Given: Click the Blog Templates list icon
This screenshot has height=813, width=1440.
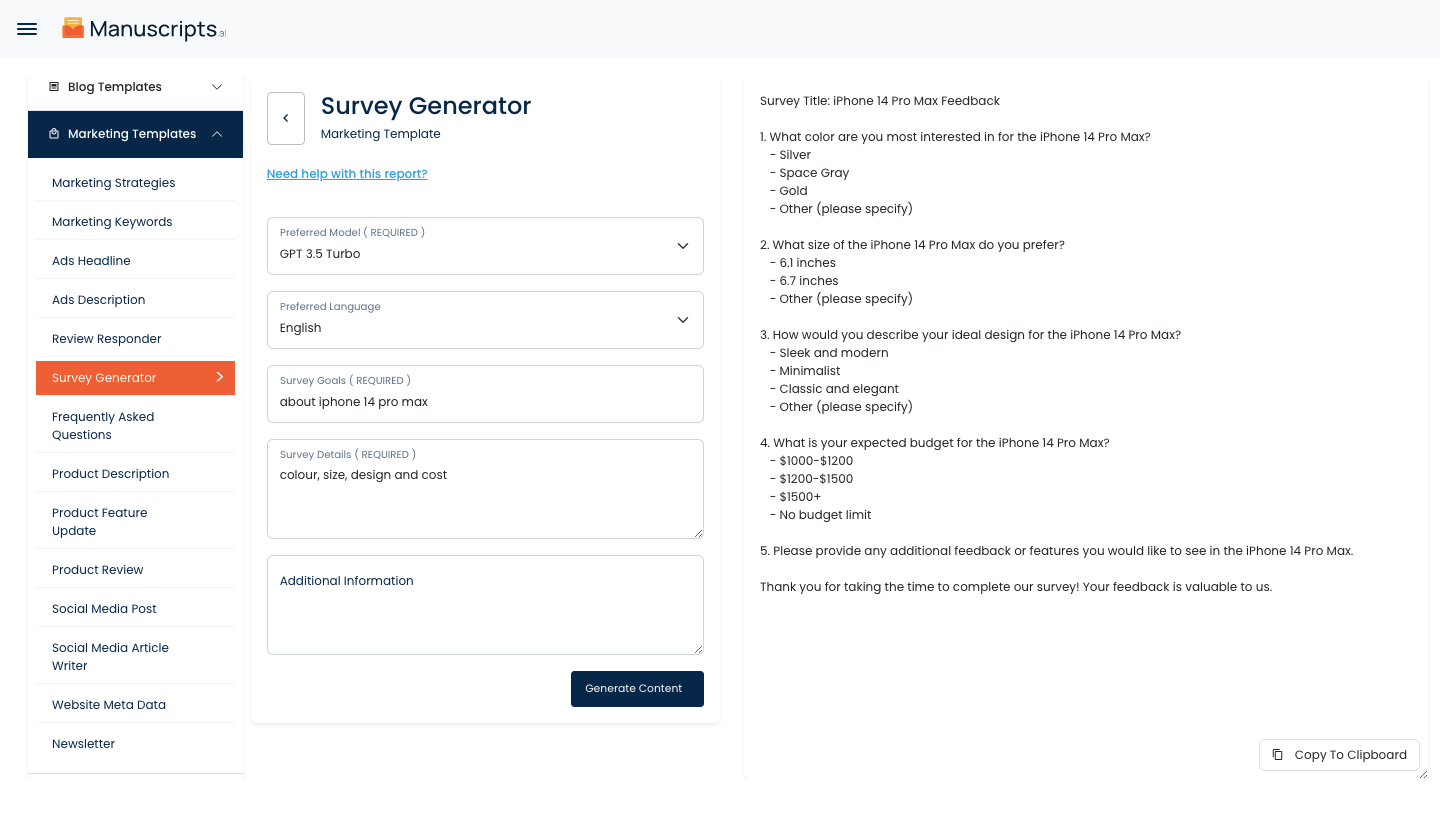Looking at the screenshot, I should pos(54,87).
